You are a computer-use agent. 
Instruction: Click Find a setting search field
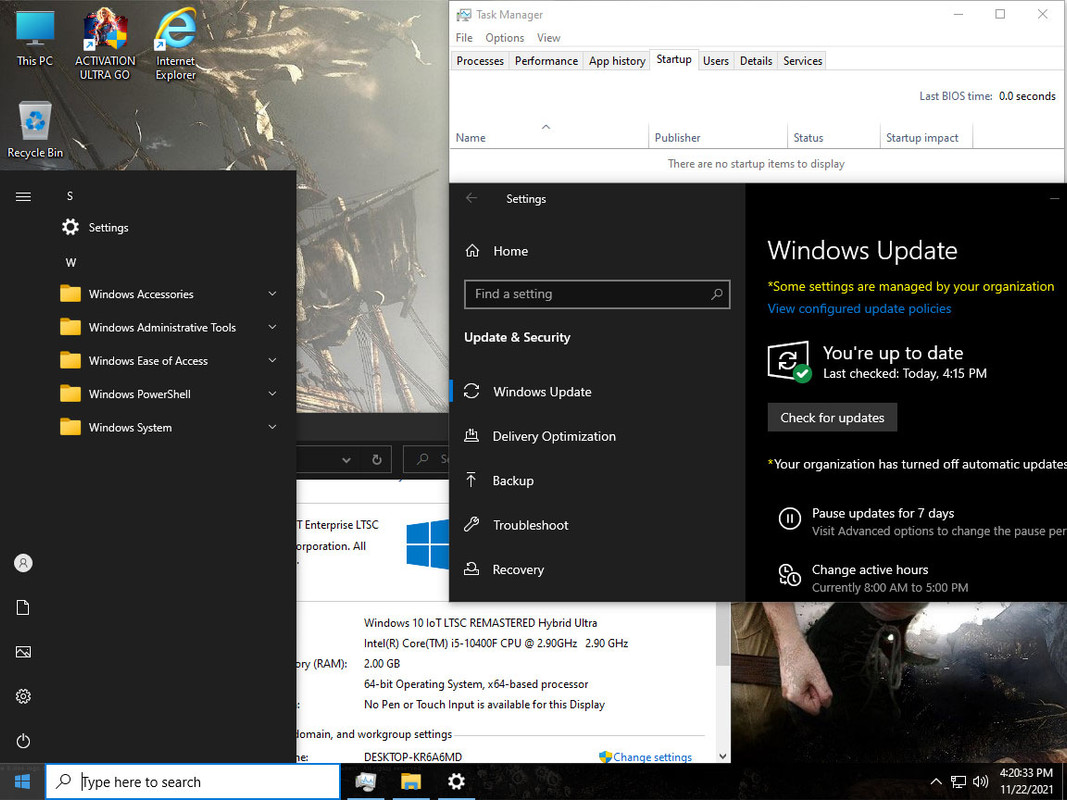click(x=597, y=294)
